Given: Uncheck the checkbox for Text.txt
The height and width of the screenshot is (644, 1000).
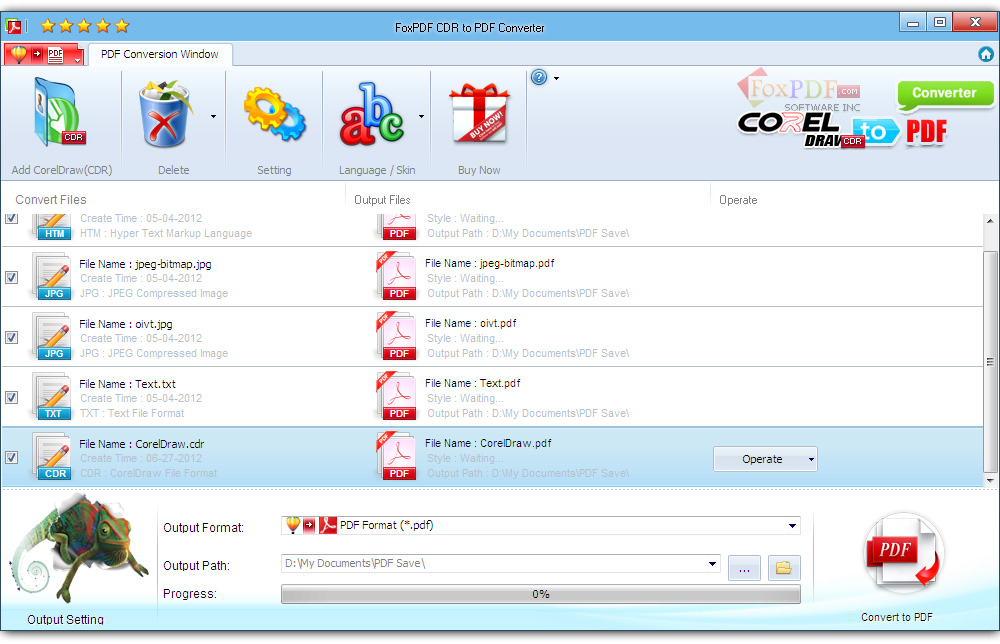Looking at the screenshot, I should tap(11, 397).
